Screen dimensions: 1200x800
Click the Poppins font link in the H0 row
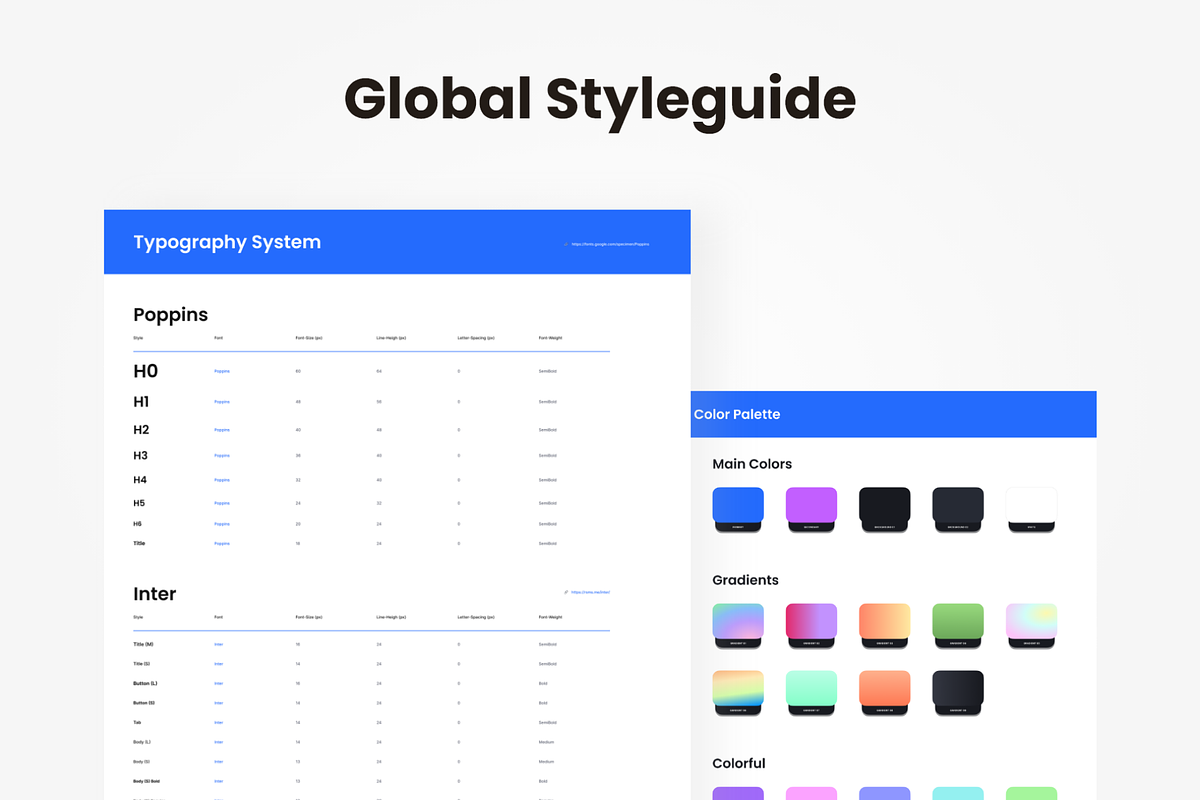(x=222, y=371)
